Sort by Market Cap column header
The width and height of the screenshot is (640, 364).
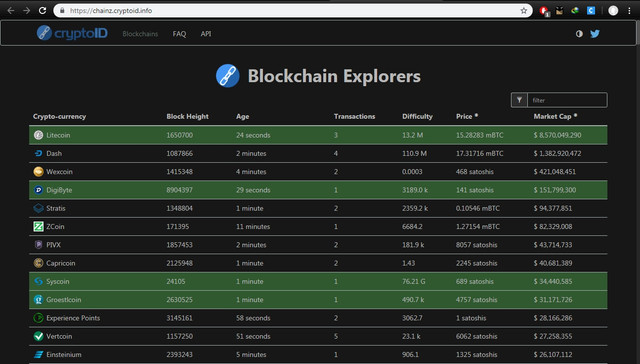point(552,116)
